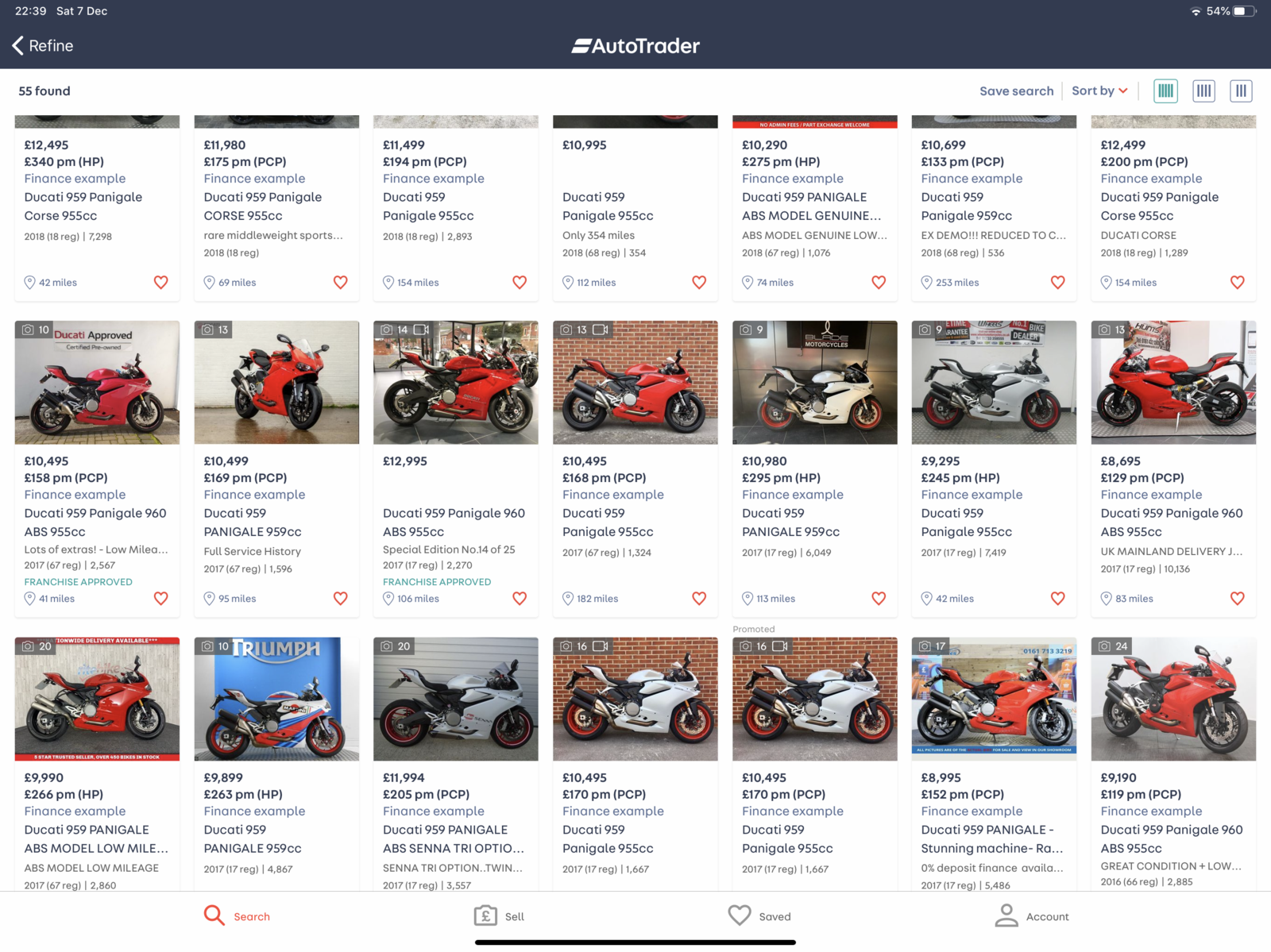Heart the £8,695 listing at 83 miles
The image size is (1271, 952).
tap(1237, 599)
